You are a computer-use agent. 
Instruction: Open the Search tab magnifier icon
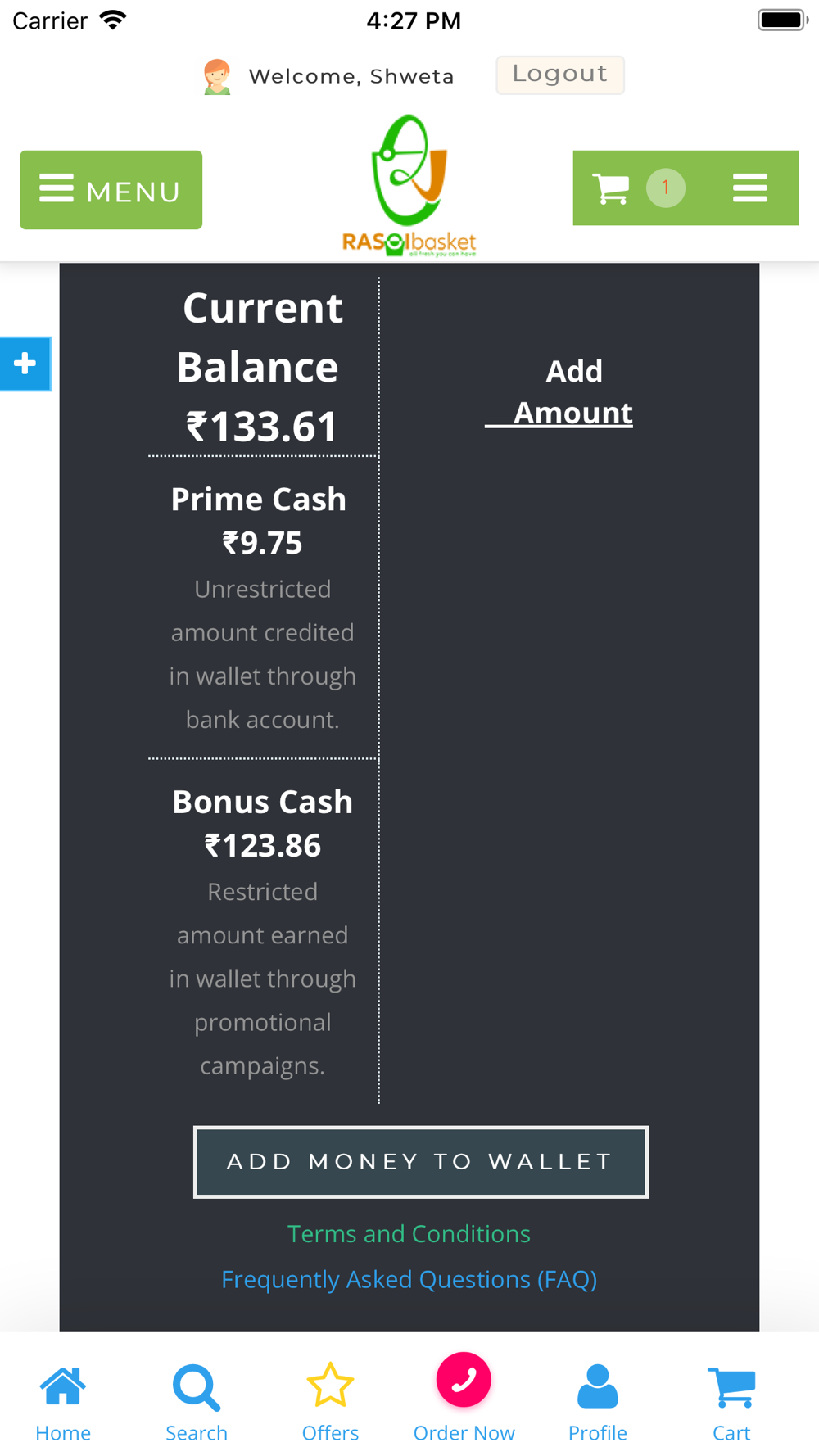click(197, 1387)
